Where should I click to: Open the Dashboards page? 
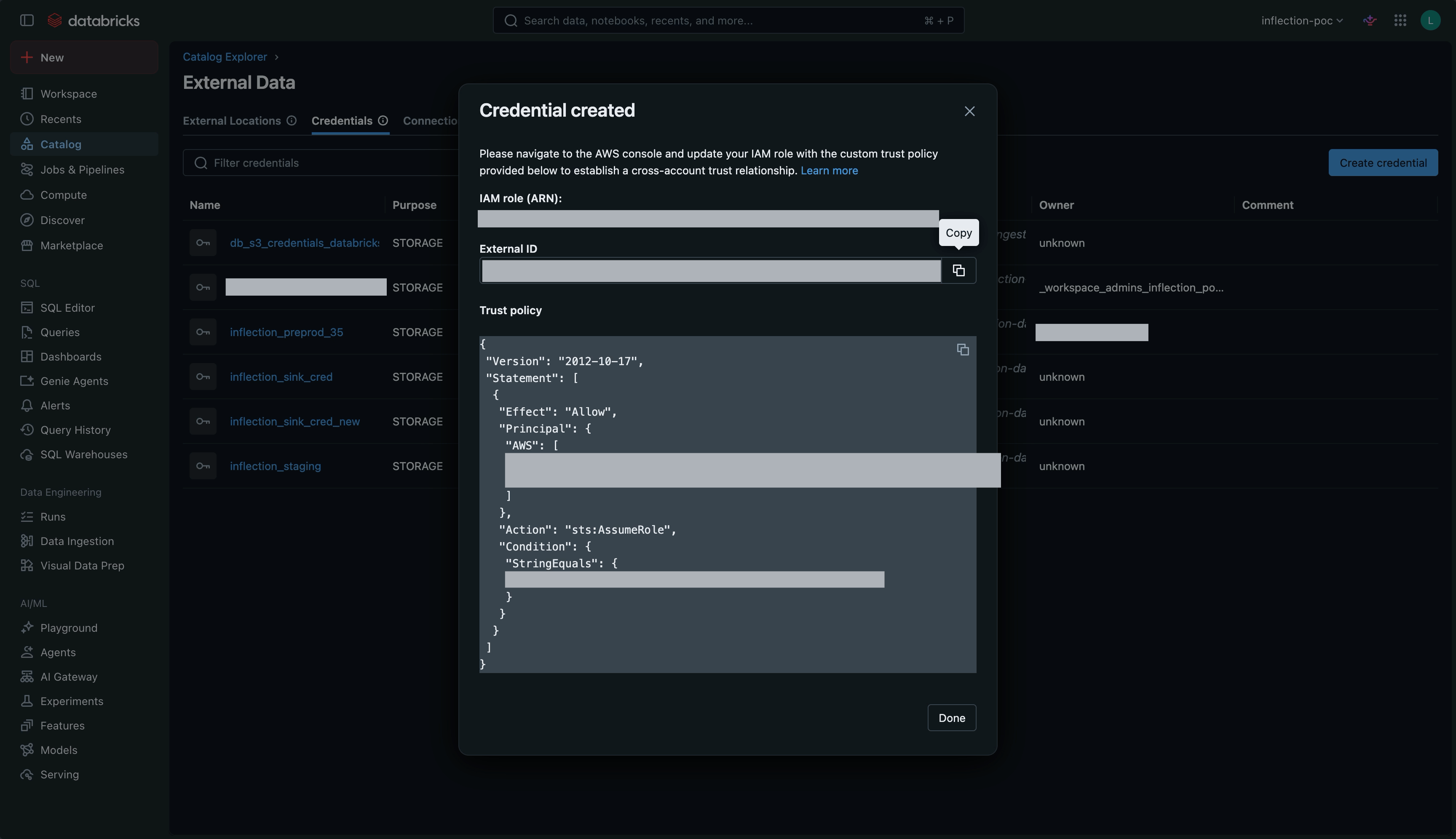pyautogui.click(x=84, y=357)
